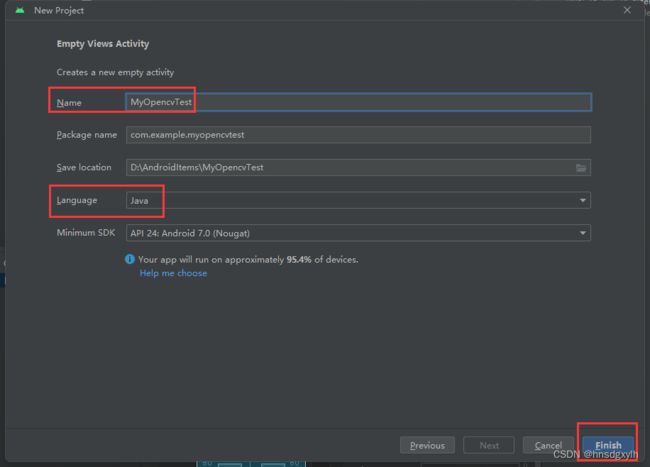Click the Android Studio icon in title bar

tap(20, 10)
